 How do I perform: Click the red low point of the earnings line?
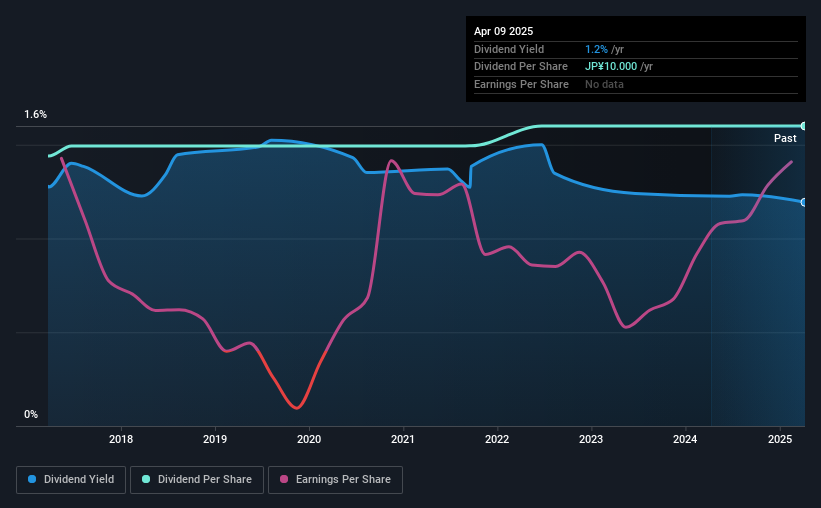pos(297,407)
